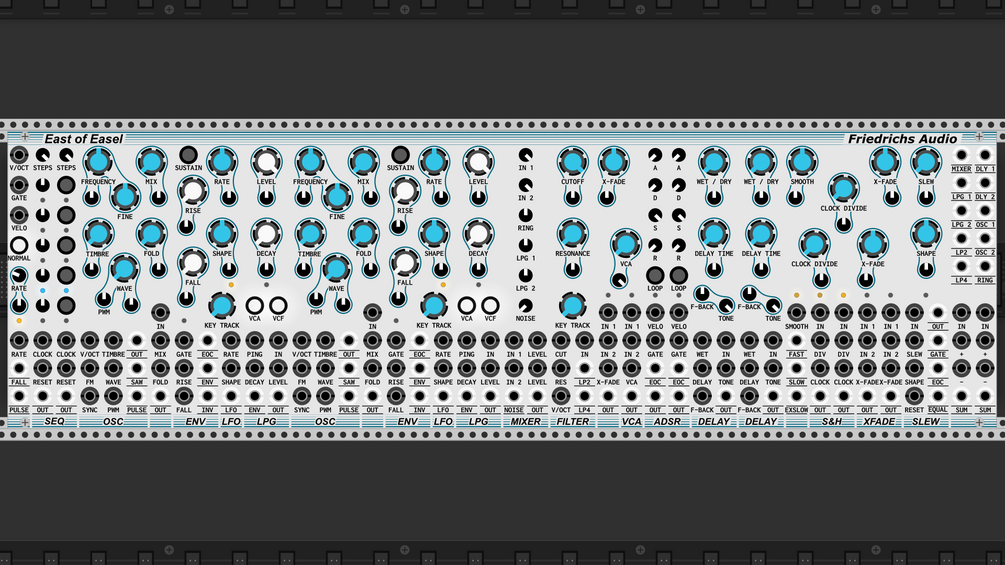Click the MIXER jack in the right-hand column
The image size is (1005, 565).
961,155
